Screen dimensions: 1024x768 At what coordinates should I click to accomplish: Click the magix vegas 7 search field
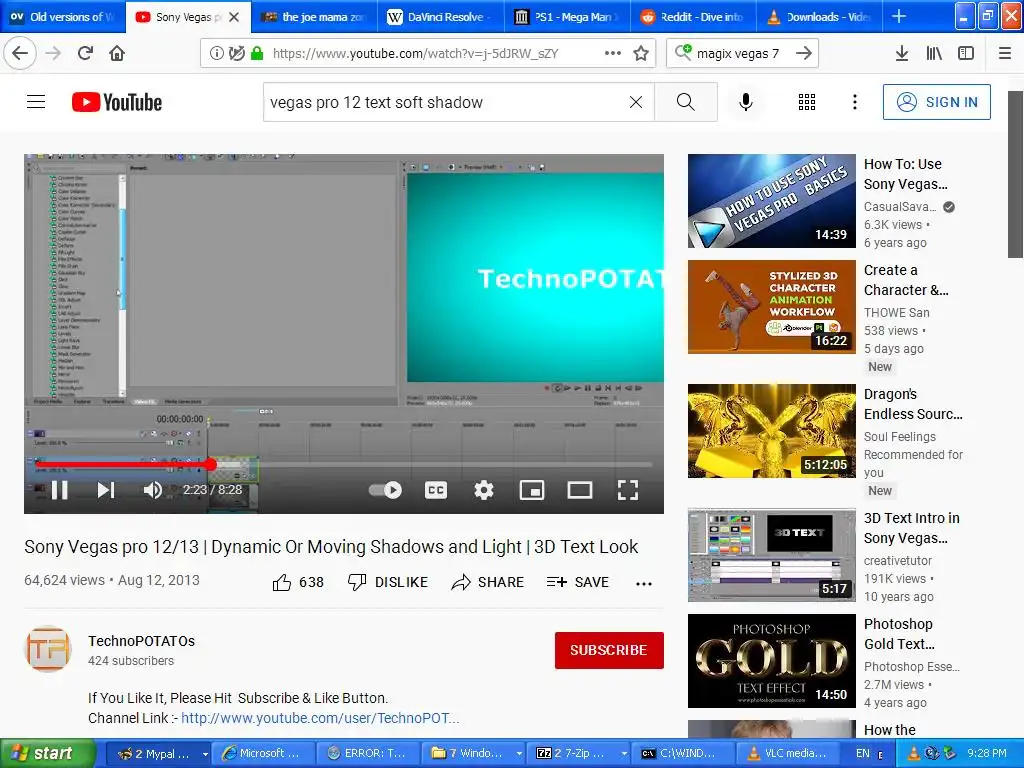737,53
